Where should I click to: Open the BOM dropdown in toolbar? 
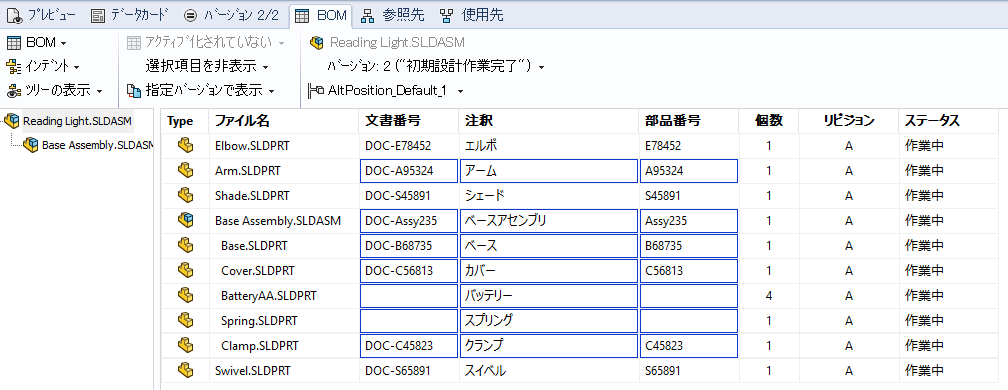tap(37, 43)
